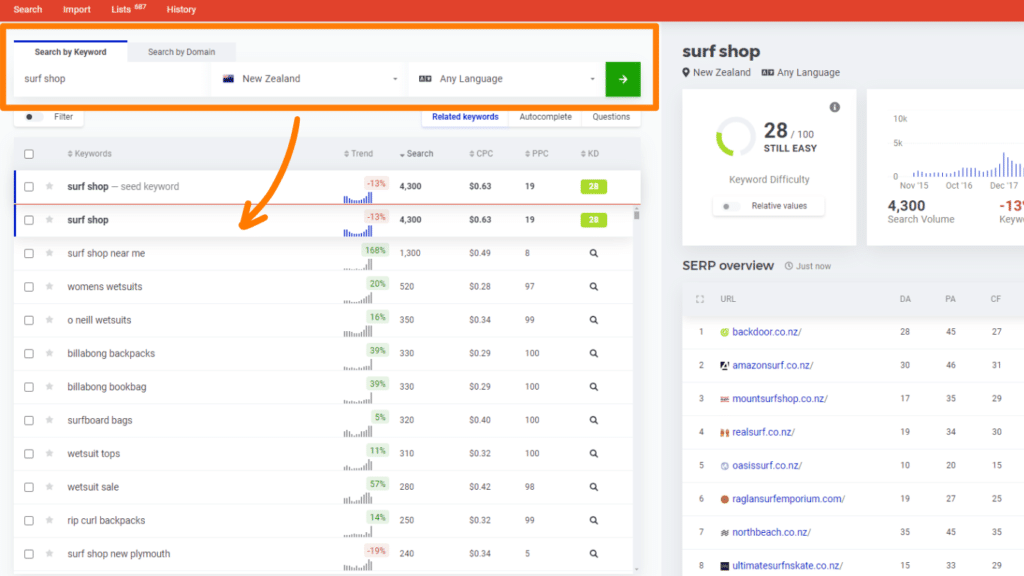1024x576 pixels.
Task: Sort by Search volume column
Action: (x=417, y=153)
